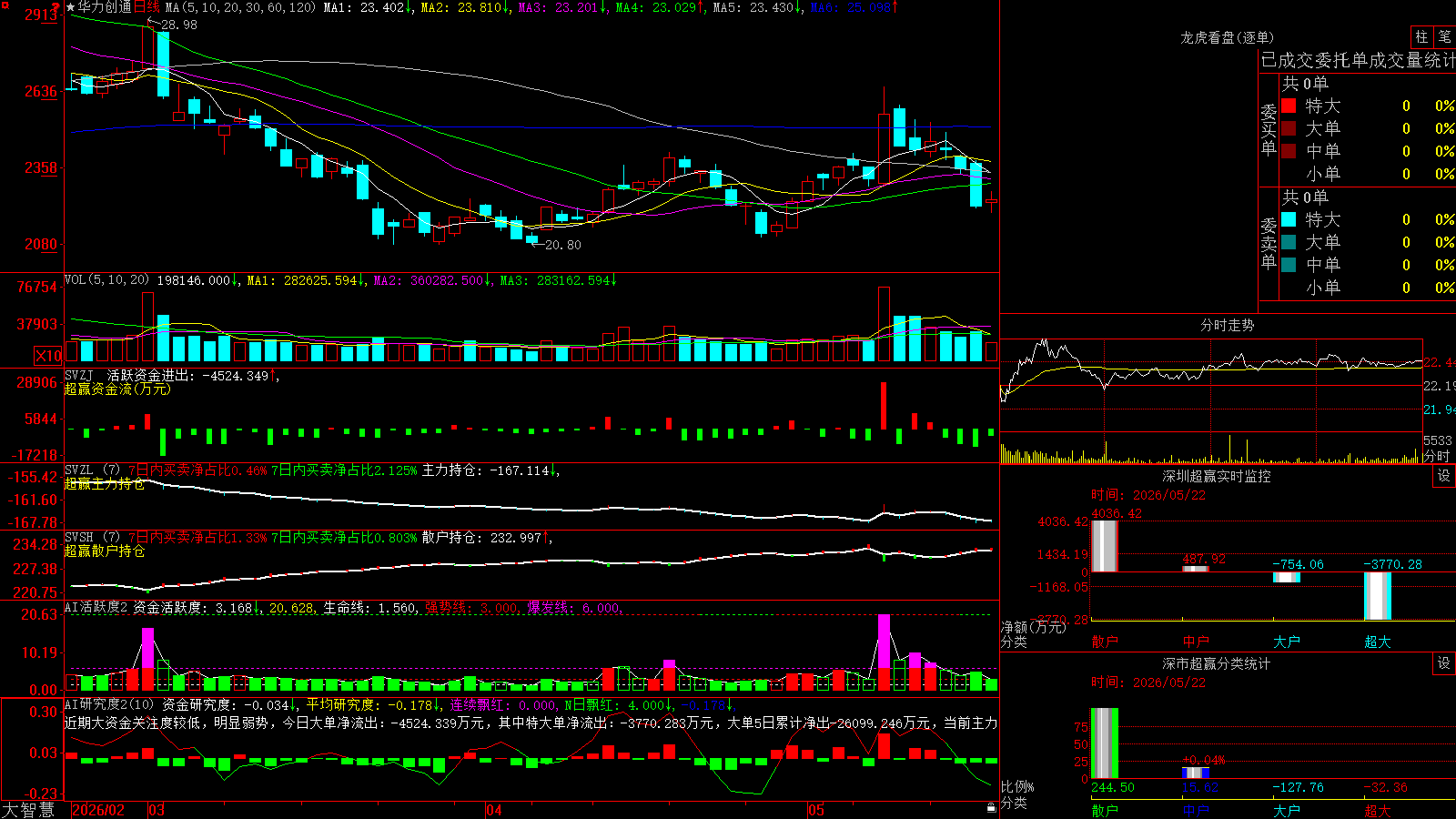1456x819 pixels.
Task: Click the 深市超赢分类统计 panel title
Action: (x=1217, y=663)
